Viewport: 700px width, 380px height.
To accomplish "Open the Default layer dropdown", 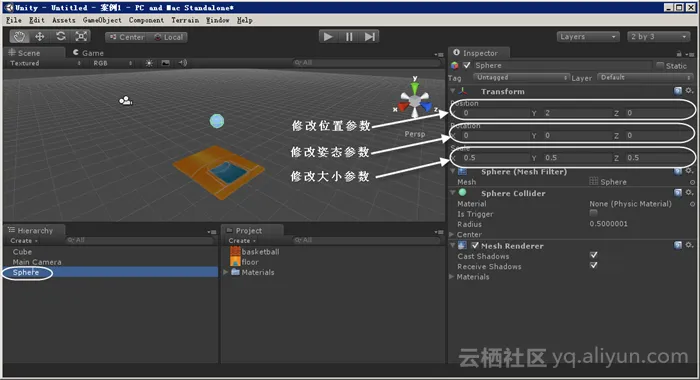I will 645,77.
